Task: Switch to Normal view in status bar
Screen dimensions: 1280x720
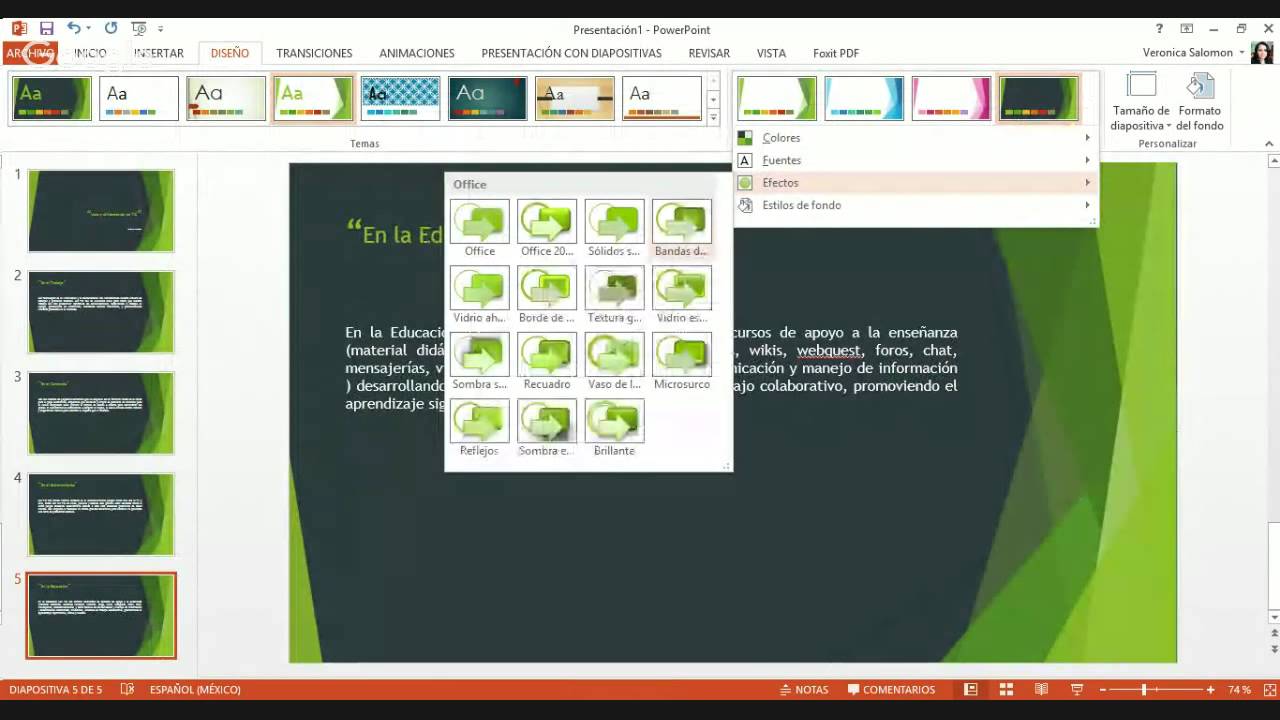Action: (x=970, y=689)
